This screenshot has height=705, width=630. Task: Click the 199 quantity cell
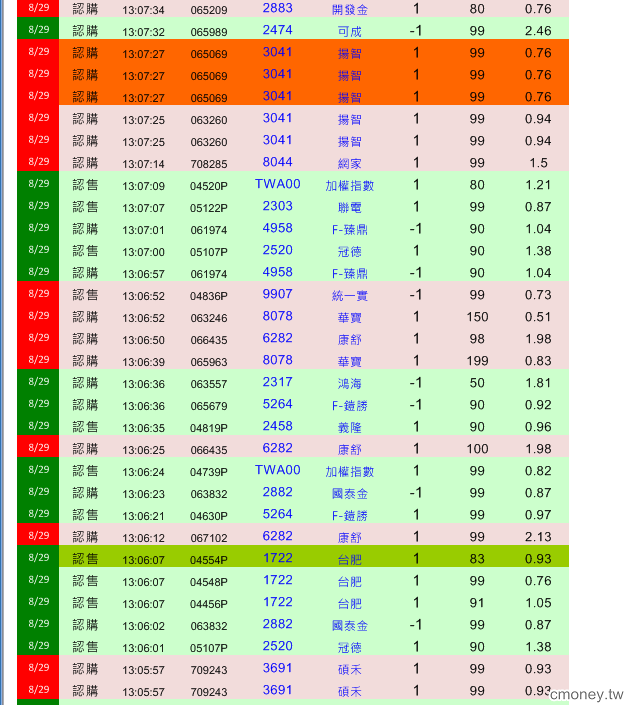point(477,361)
